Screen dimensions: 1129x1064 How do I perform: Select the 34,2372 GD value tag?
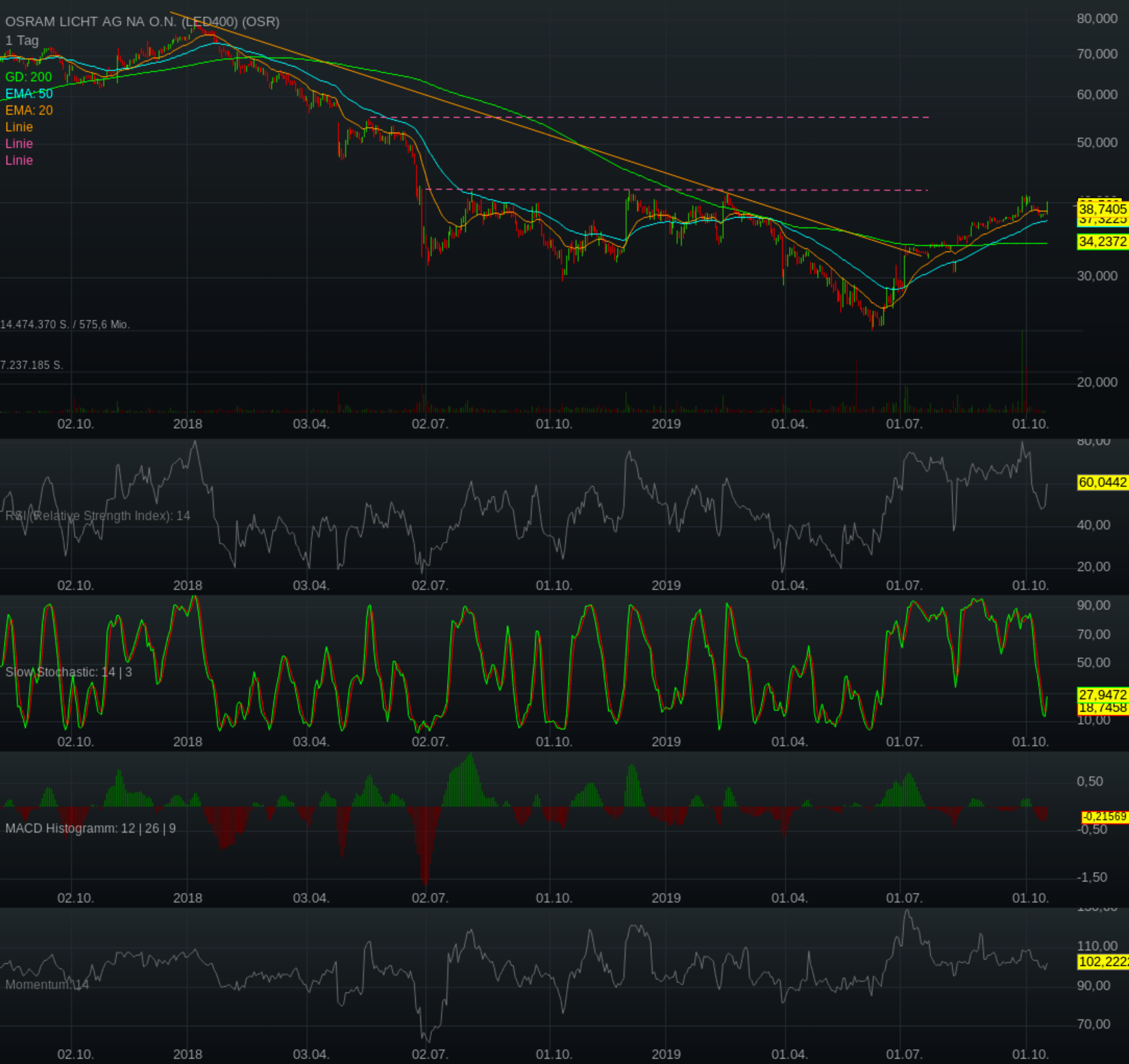[x=1102, y=242]
